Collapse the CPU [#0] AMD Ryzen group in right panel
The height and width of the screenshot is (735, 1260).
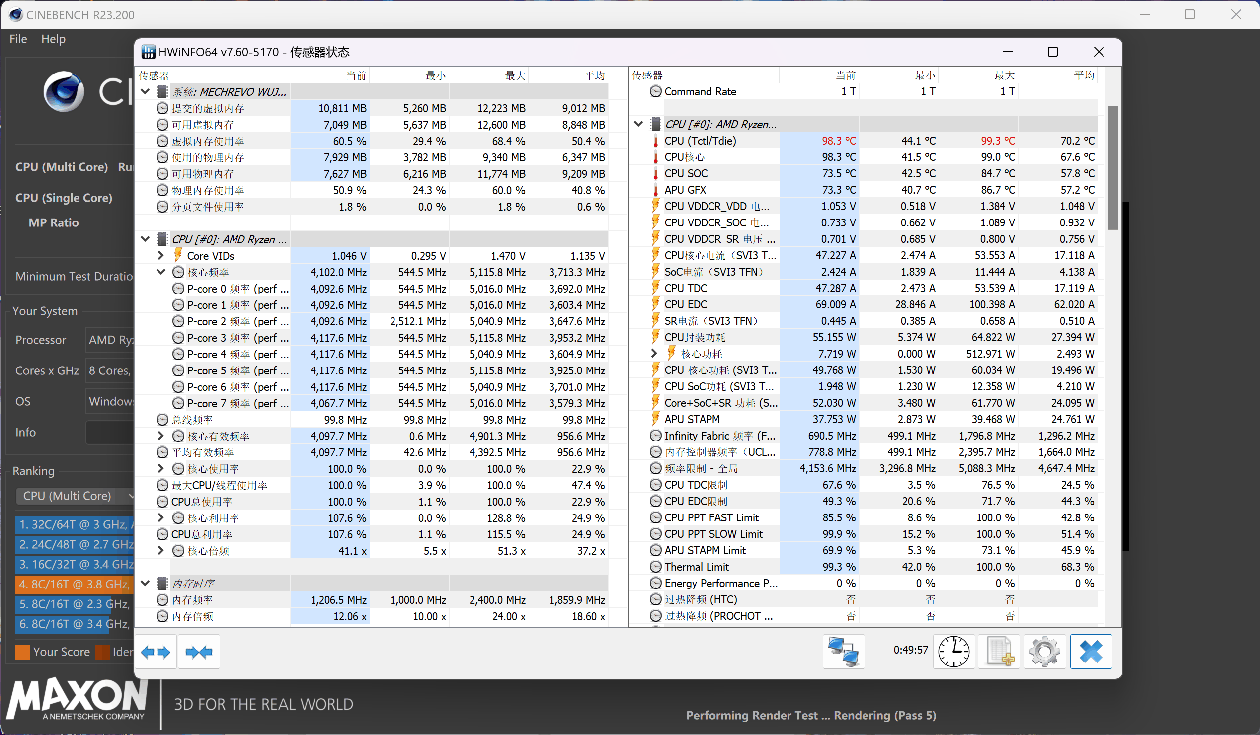[x=638, y=125]
